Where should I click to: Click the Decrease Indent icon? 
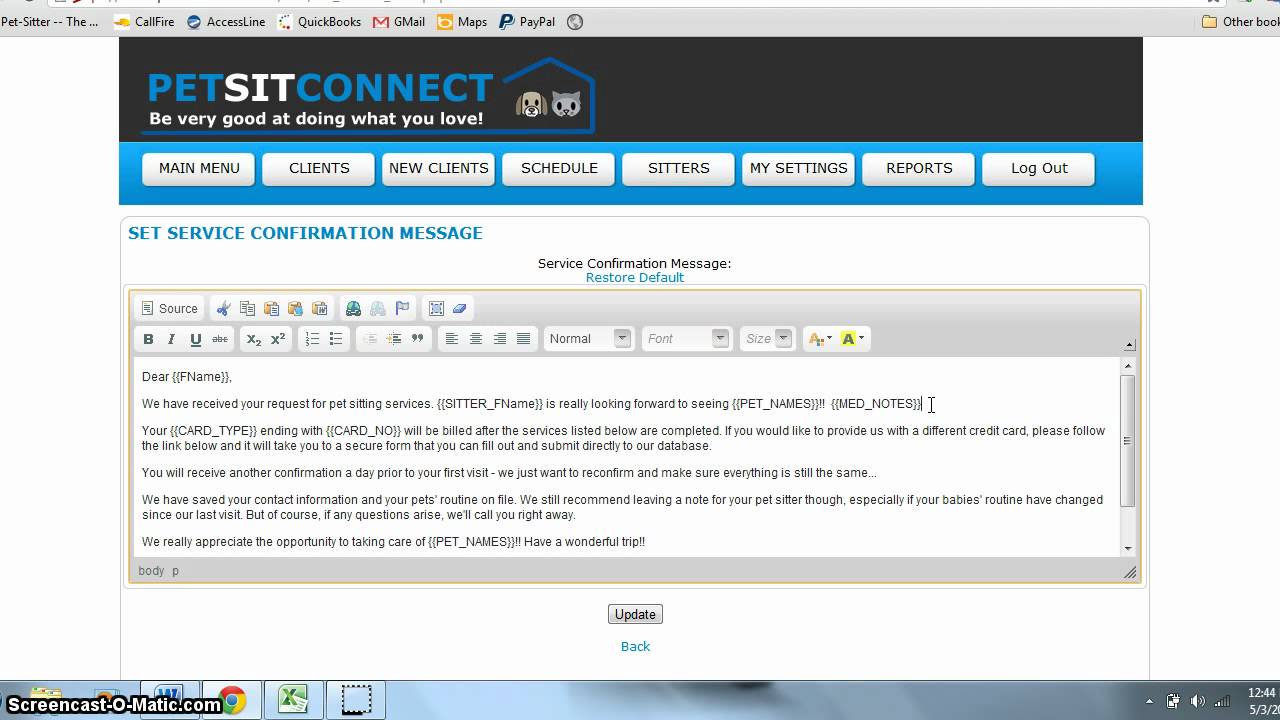pyautogui.click(x=370, y=339)
